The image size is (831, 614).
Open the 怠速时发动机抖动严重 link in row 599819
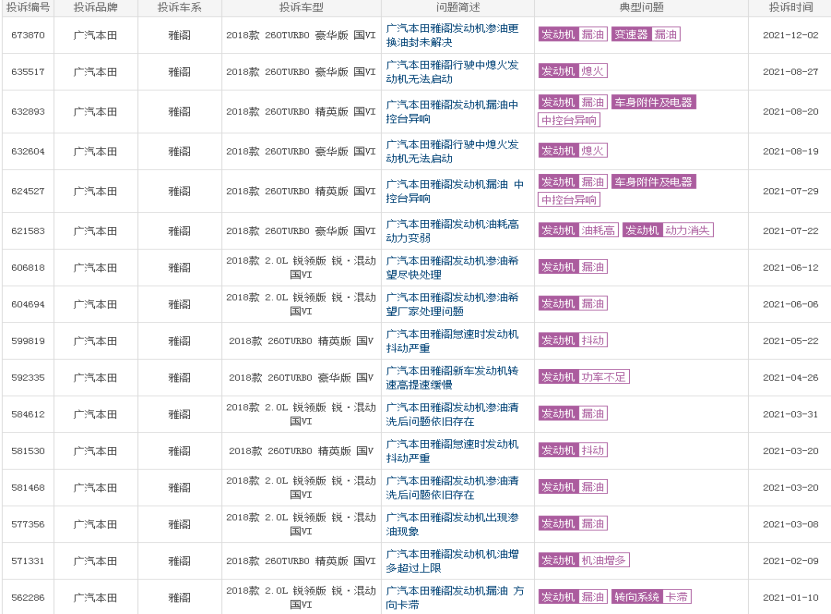pyautogui.click(x=452, y=341)
